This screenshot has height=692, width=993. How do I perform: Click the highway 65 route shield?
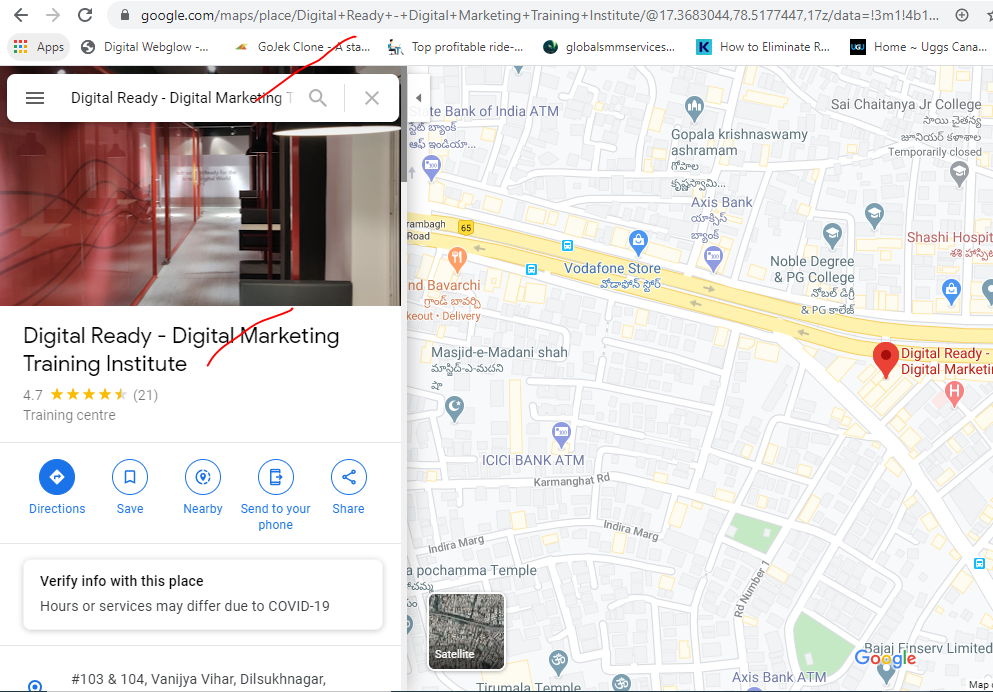point(466,228)
